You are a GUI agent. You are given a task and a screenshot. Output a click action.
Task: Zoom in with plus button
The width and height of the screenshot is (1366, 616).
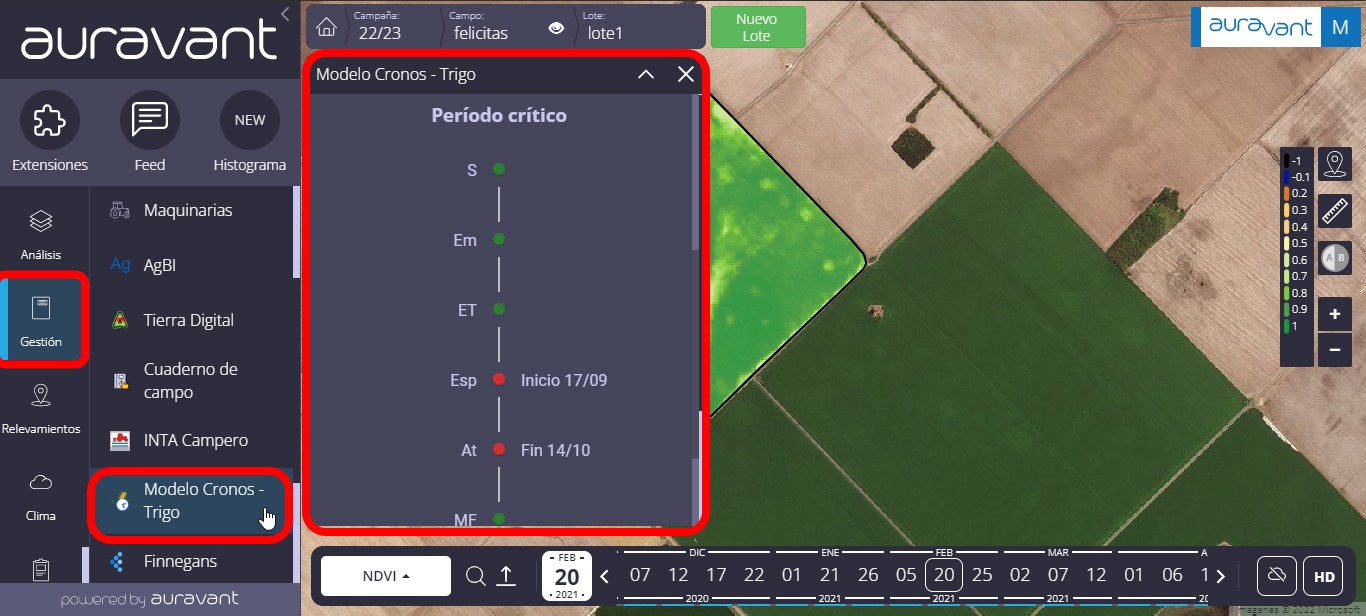[x=1335, y=314]
